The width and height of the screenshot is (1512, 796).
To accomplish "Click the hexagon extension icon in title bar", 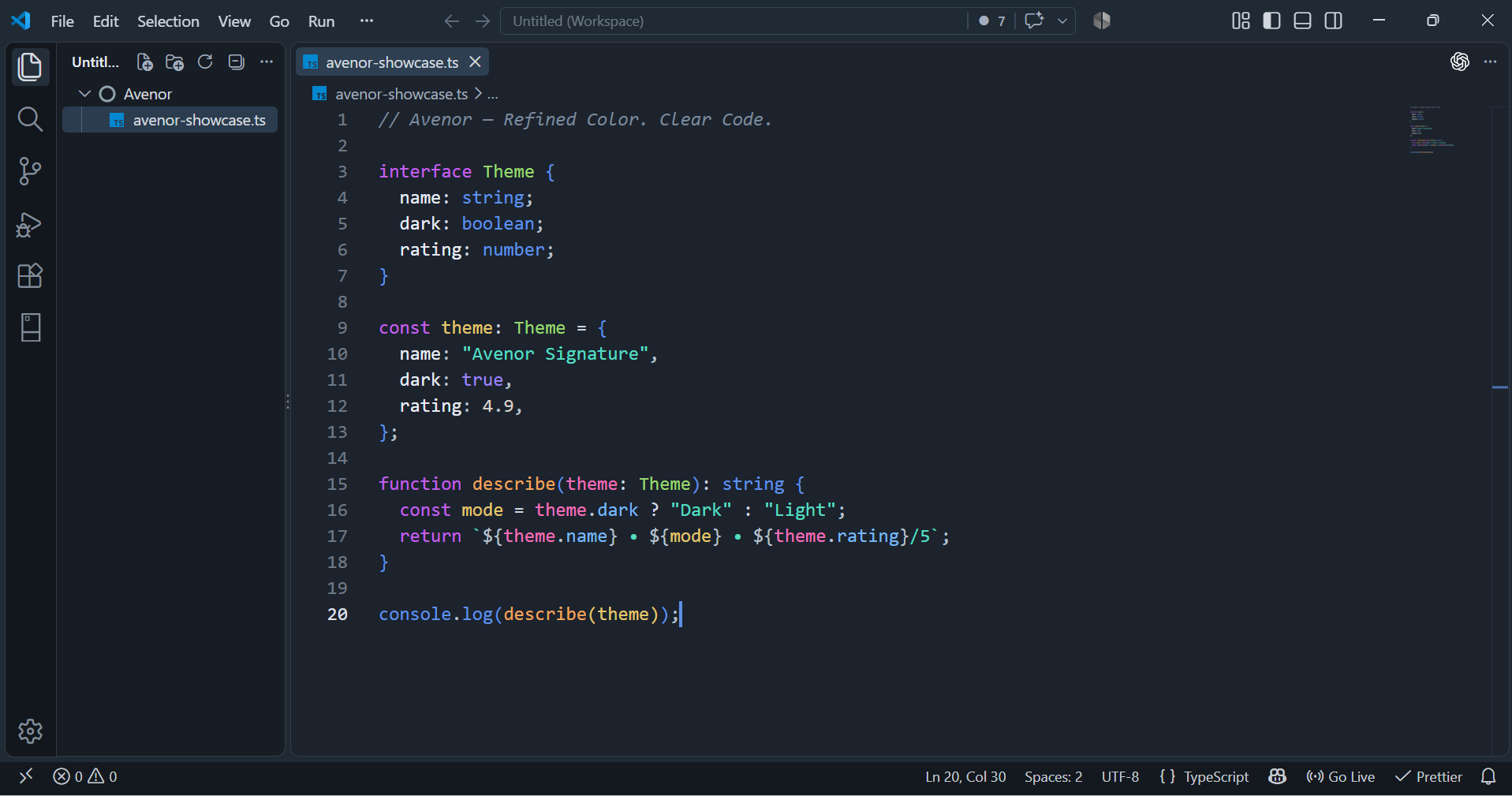I will click(1102, 21).
